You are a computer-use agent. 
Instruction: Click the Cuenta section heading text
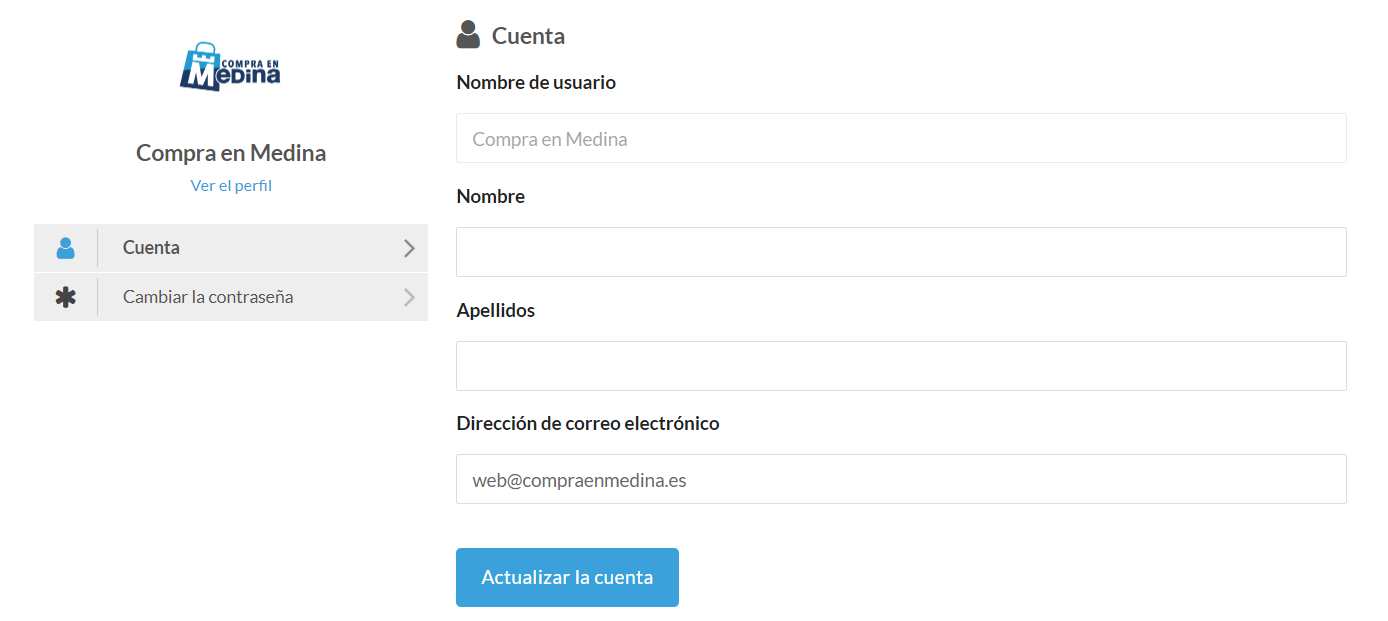[528, 36]
